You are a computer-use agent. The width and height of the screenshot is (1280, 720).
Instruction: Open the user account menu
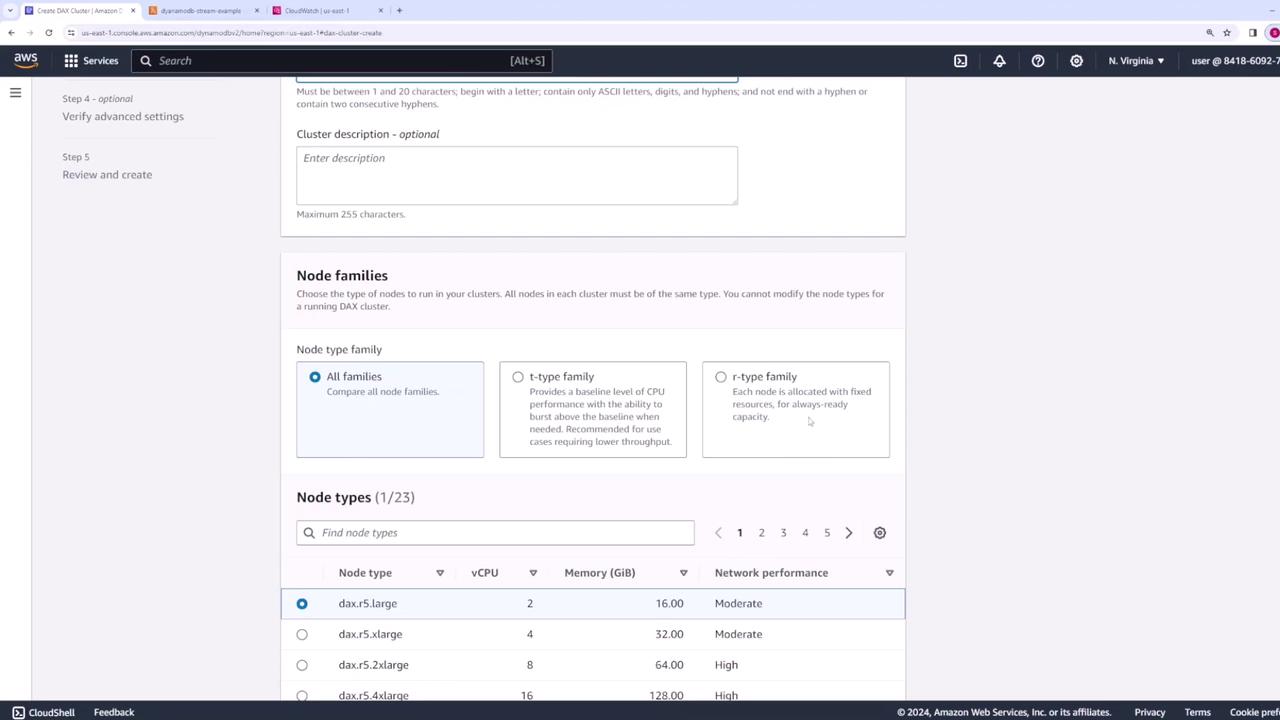click(x=1235, y=61)
